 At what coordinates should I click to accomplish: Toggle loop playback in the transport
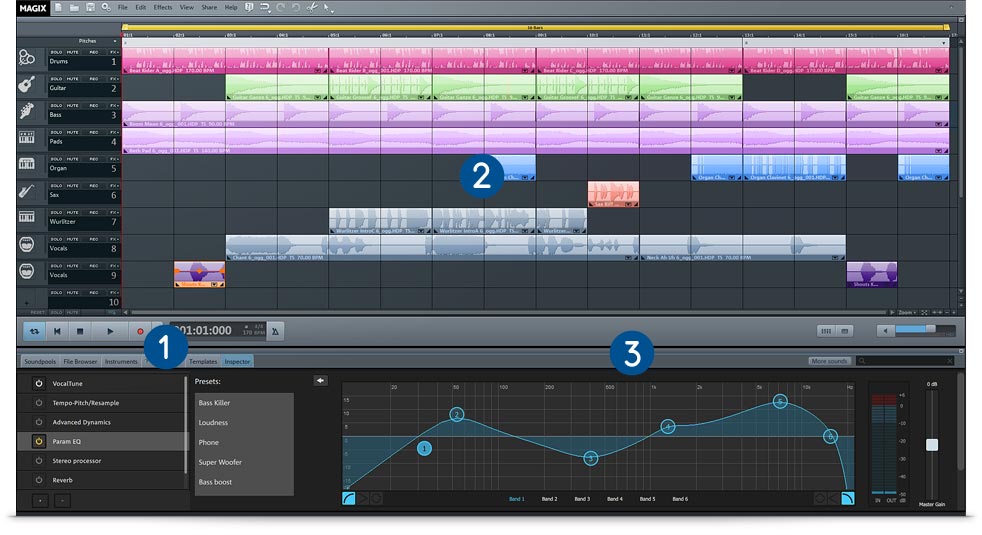(34, 331)
